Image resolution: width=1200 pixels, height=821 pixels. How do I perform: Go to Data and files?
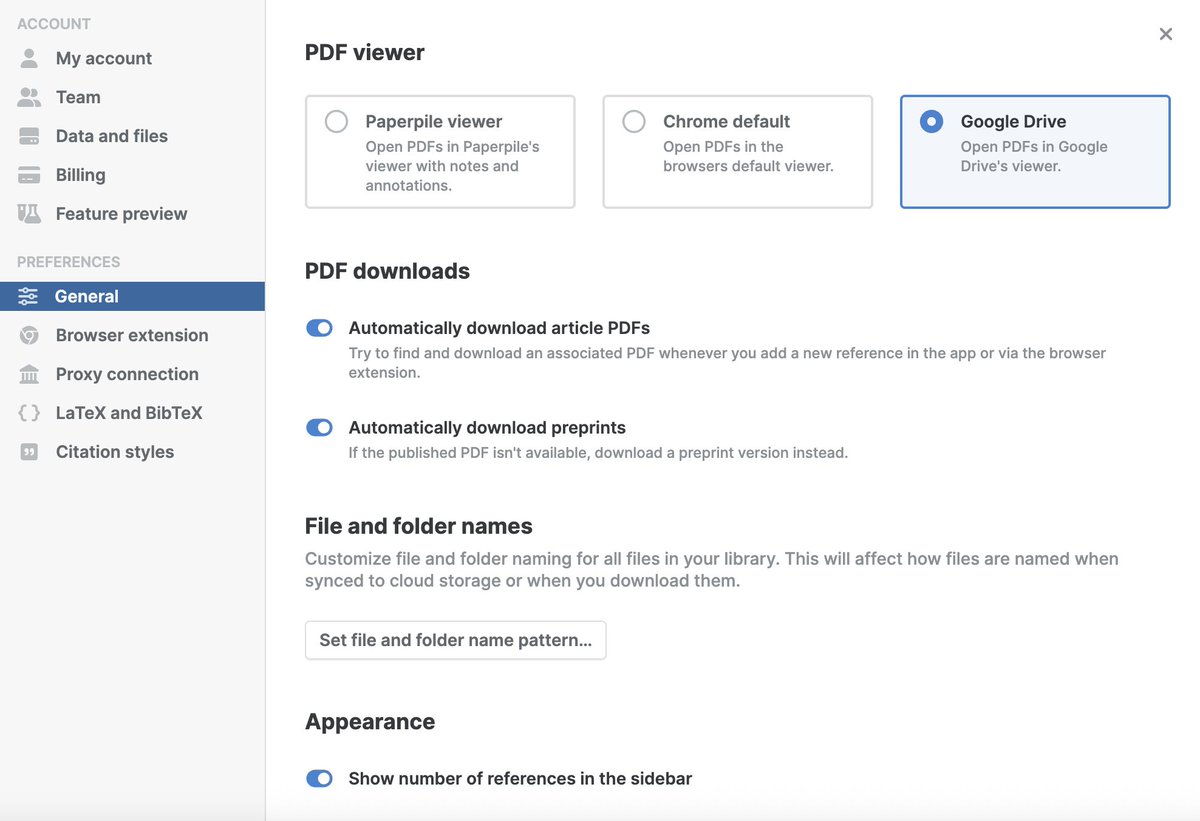(x=132, y=136)
